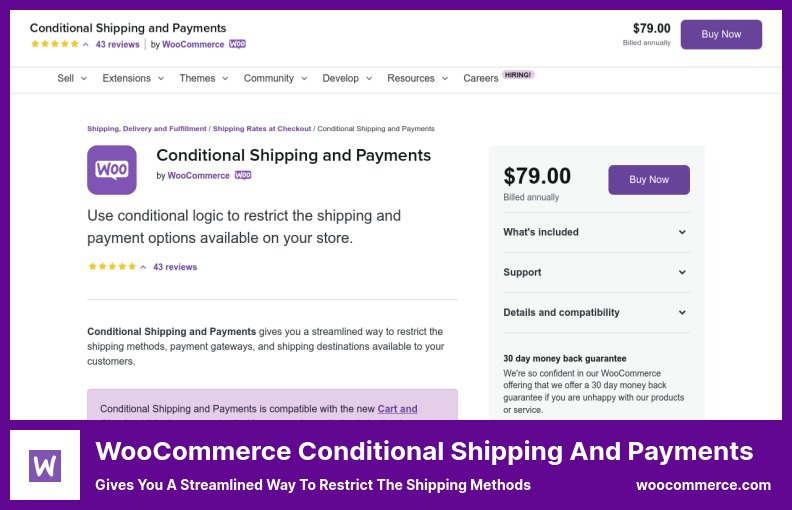Image resolution: width=792 pixels, height=510 pixels.
Task: Click the HIRING! badge next to Careers
Action: tap(518, 74)
